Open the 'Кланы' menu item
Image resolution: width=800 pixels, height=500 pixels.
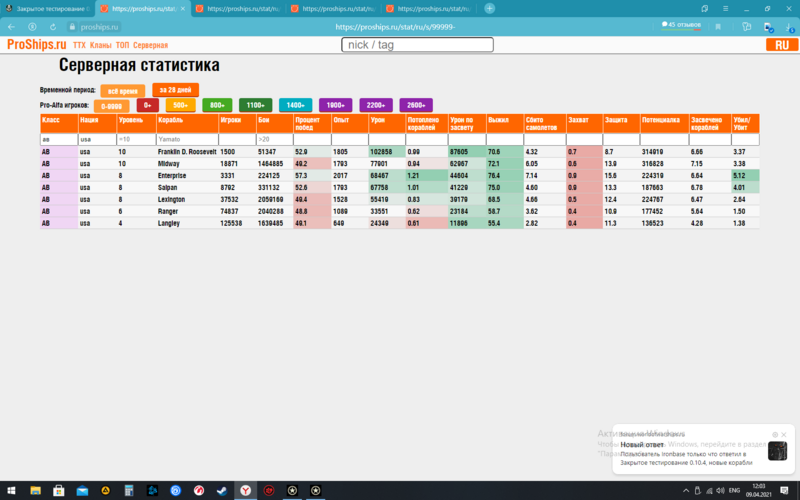click(x=100, y=45)
